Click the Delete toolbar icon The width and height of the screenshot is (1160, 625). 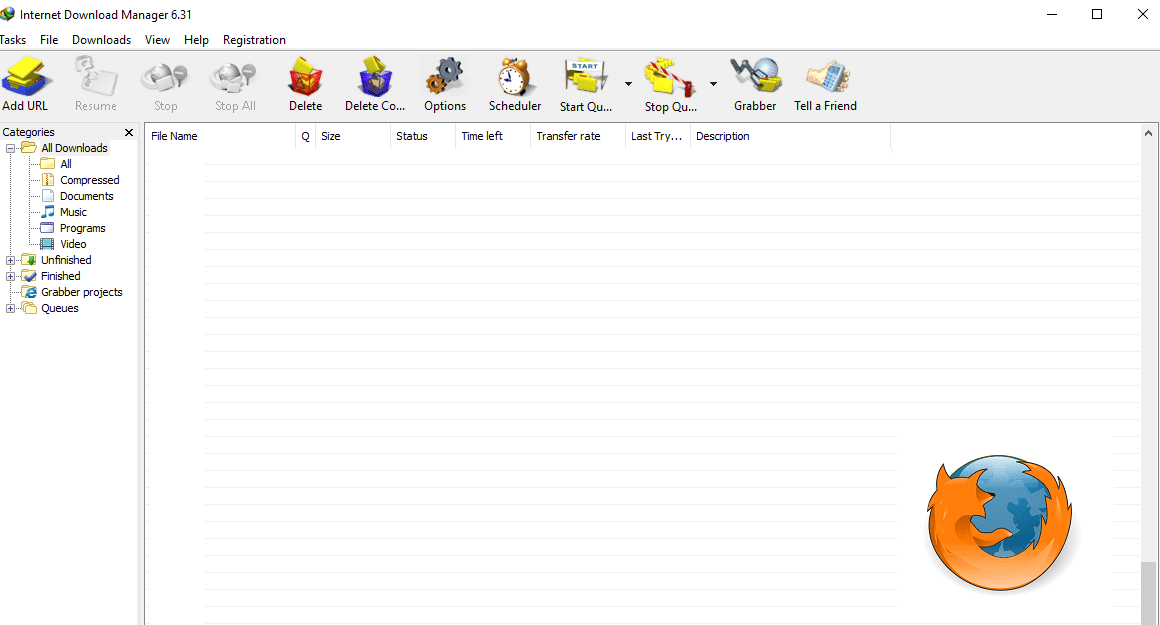306,76
